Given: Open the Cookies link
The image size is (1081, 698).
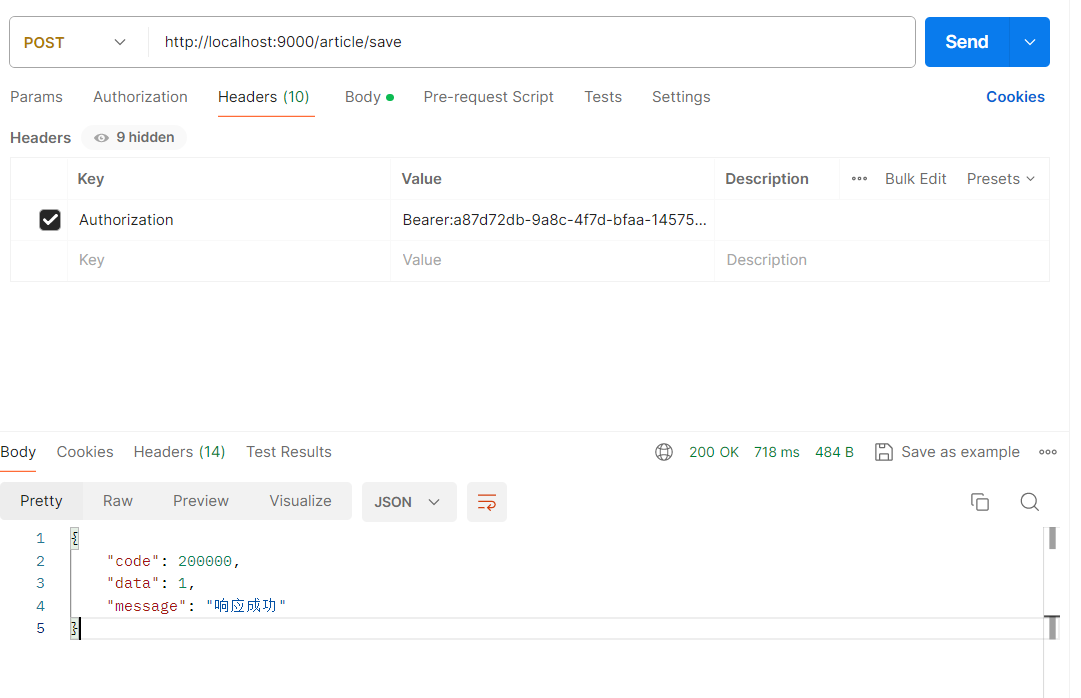Looking at the screenshot, I should pos(1015,97).
